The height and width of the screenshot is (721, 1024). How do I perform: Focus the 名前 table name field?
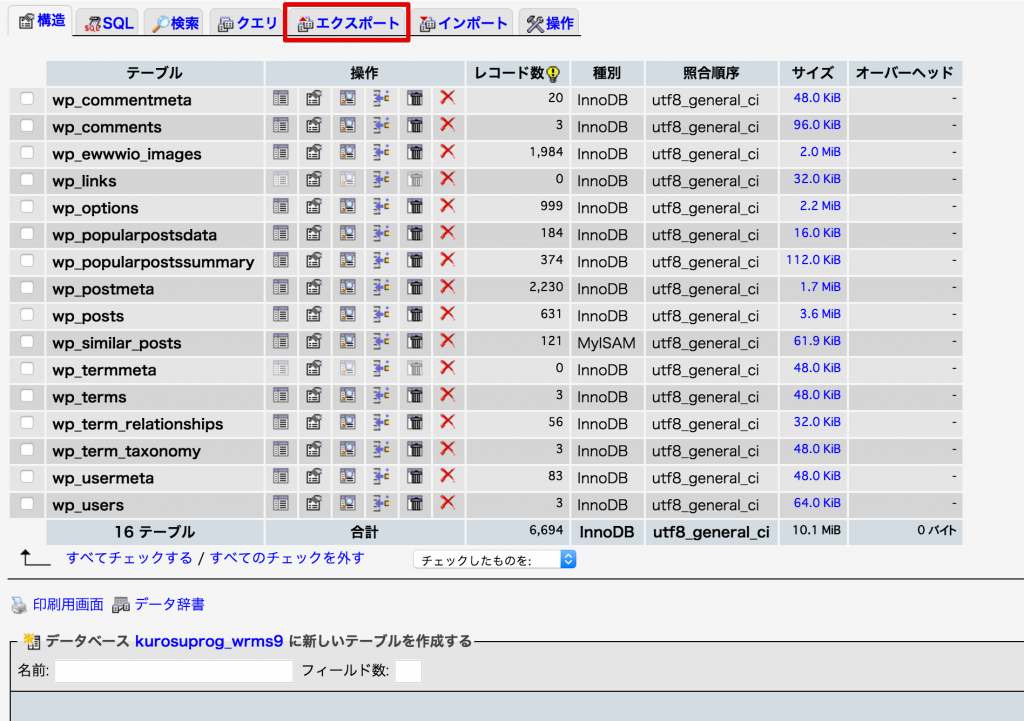pyautogui.click(x=174, y=671)
